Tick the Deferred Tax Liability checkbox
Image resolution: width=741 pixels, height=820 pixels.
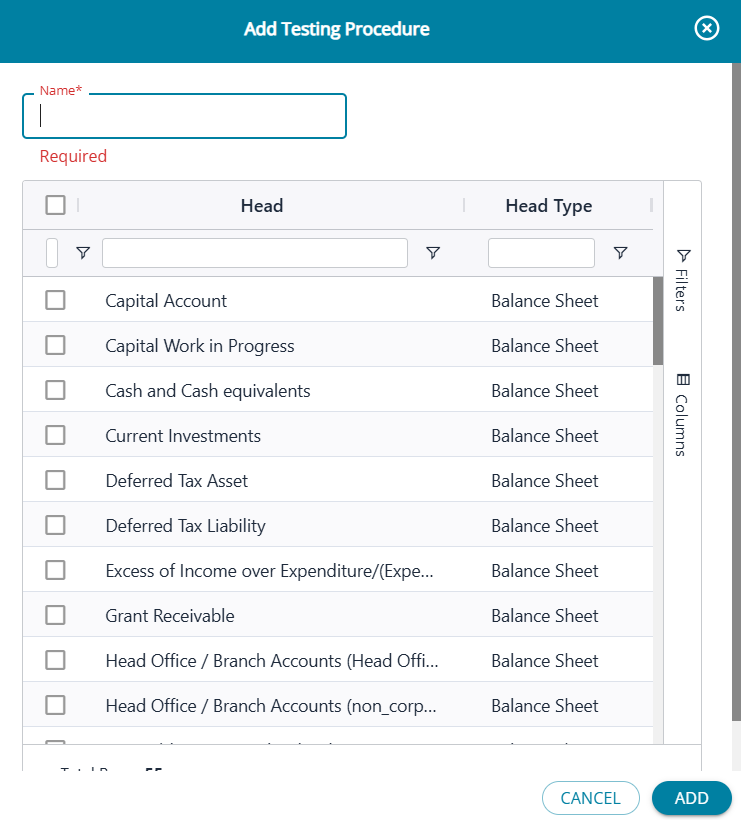pyautogui.click(x=56, y=525)
